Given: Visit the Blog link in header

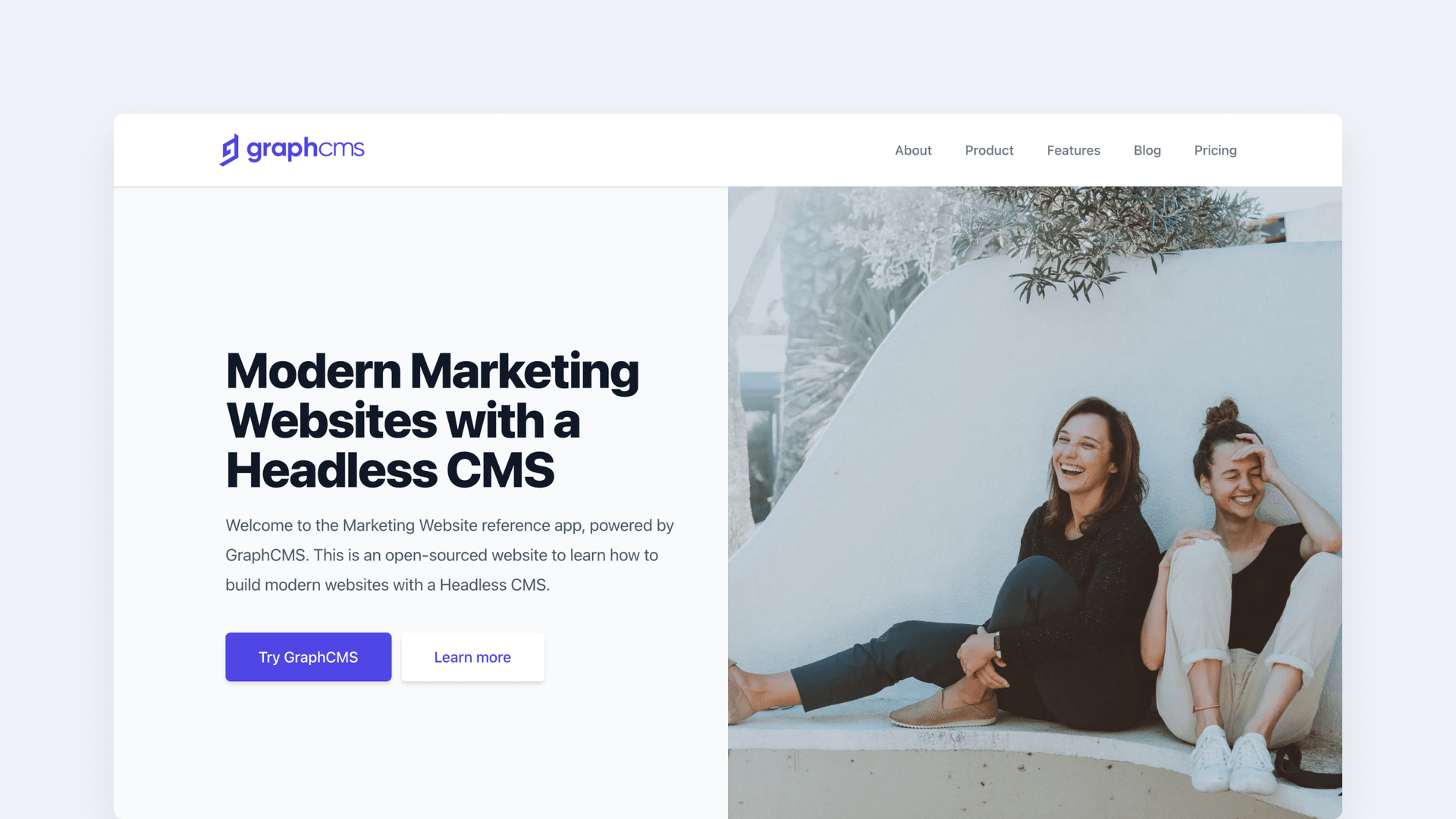Looking at the screenshot, I should tap(1147, 150).
